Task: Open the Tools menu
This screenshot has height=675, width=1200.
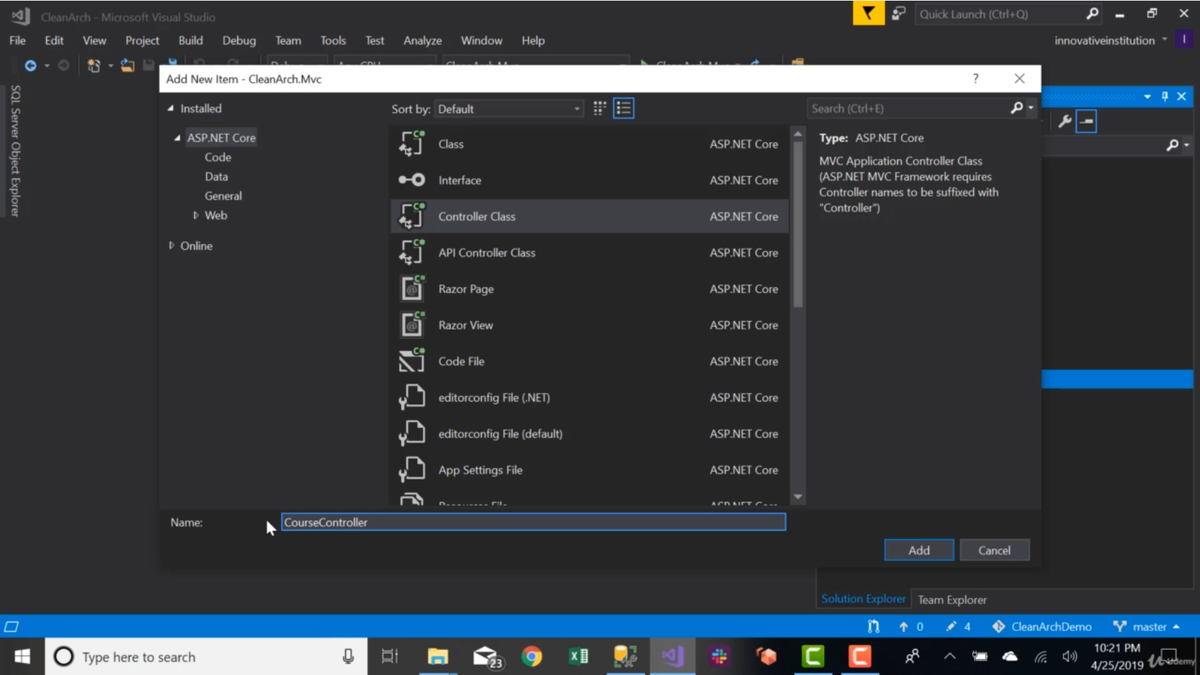Action: (333, 40)
